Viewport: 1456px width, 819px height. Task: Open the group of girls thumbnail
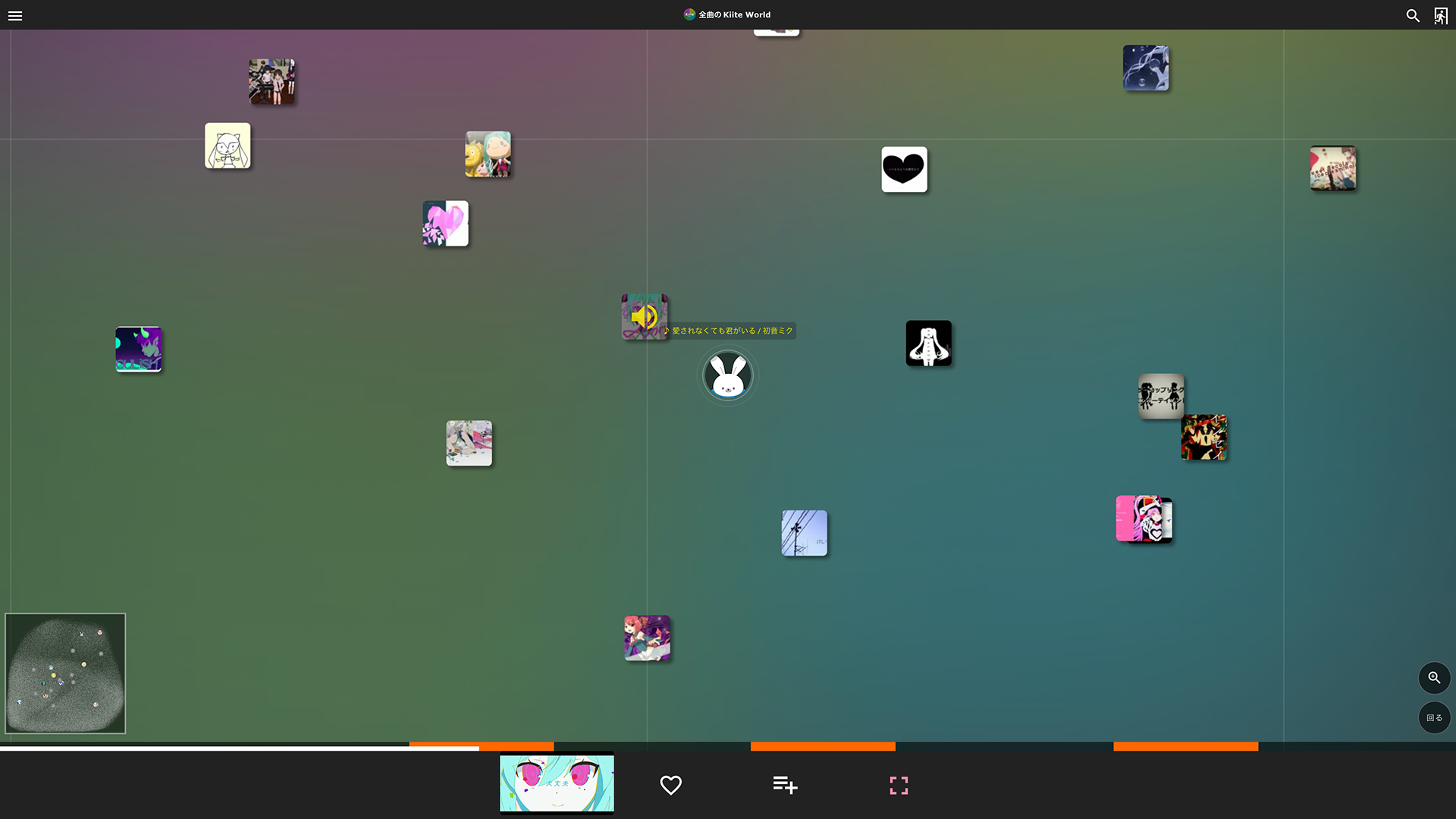271,81
